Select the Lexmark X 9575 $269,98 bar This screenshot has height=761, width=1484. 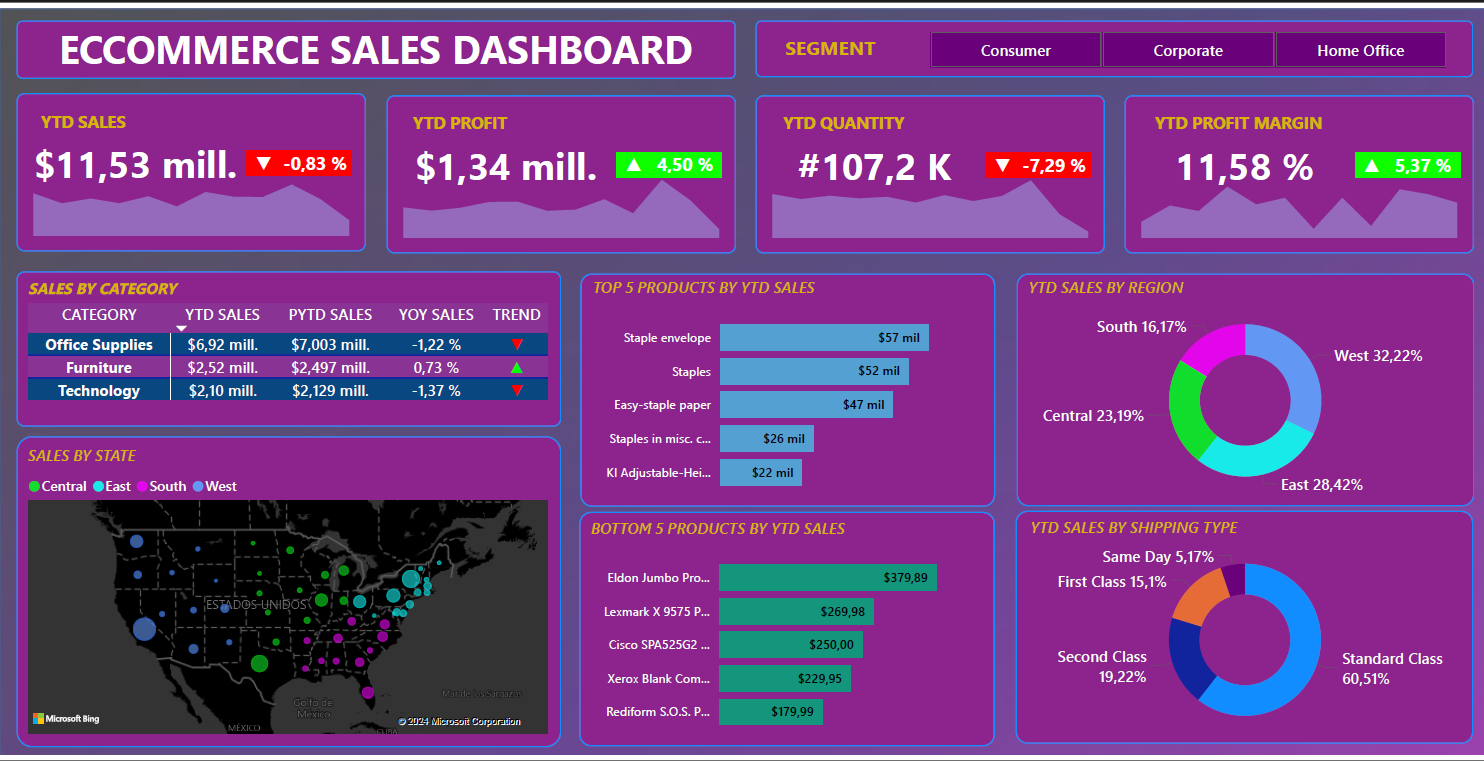click(797, 611)
